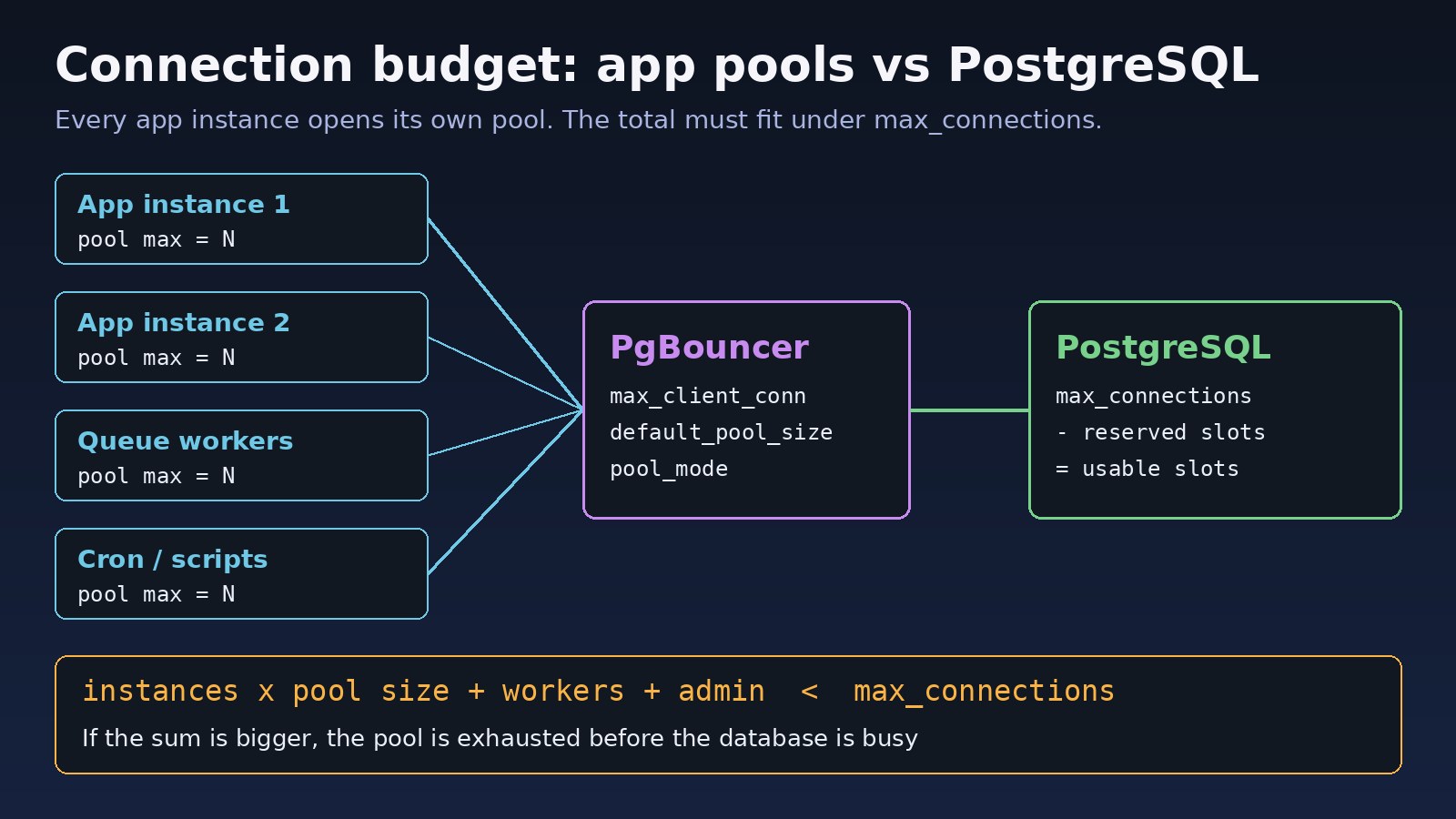Click 'pool max = N' under Cron / scripts

tap(157, 594)
